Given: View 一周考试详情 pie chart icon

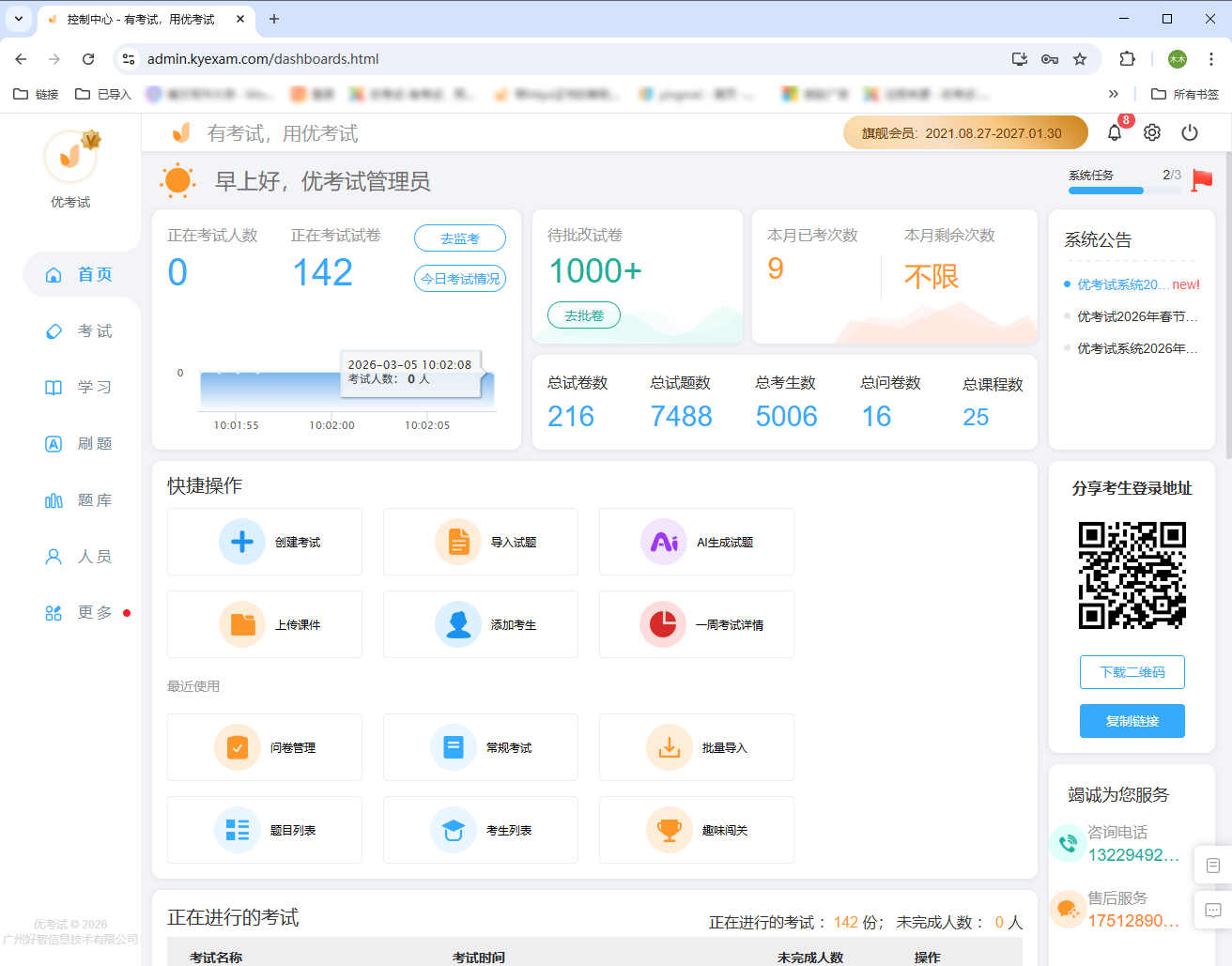Looking at the screenshot, I should pyautogui.click(x=664, y=624).
